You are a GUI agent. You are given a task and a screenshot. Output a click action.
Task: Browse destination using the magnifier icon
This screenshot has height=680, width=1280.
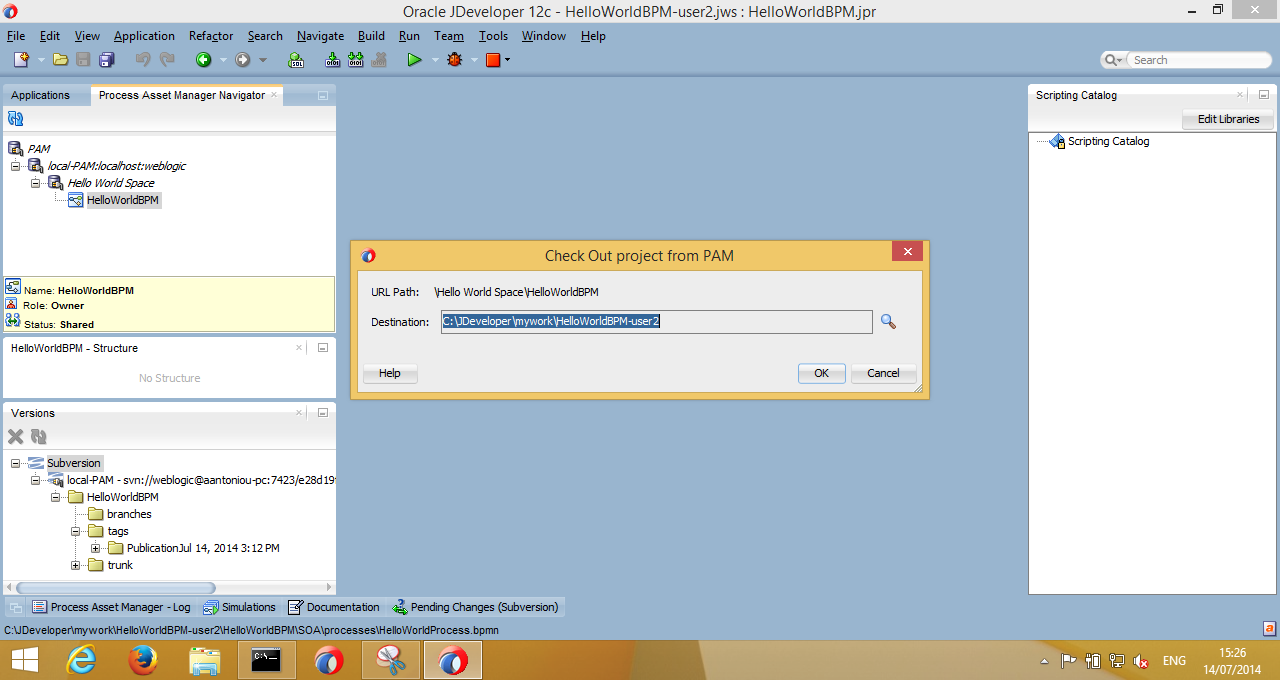coord(889,322)
